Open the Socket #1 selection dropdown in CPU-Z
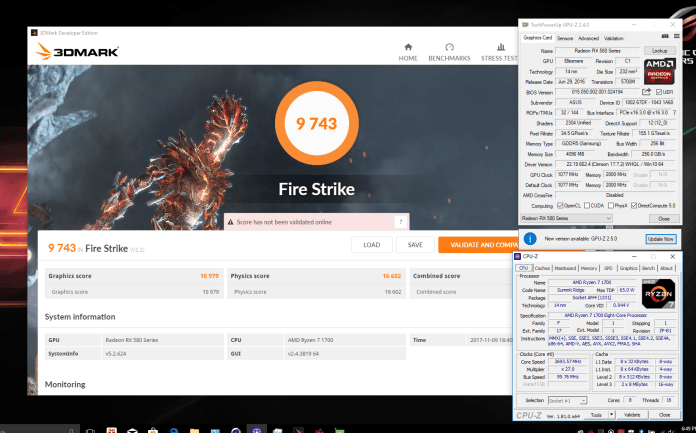The height and width of the screenshot is (433, 696). pos(568,401)
